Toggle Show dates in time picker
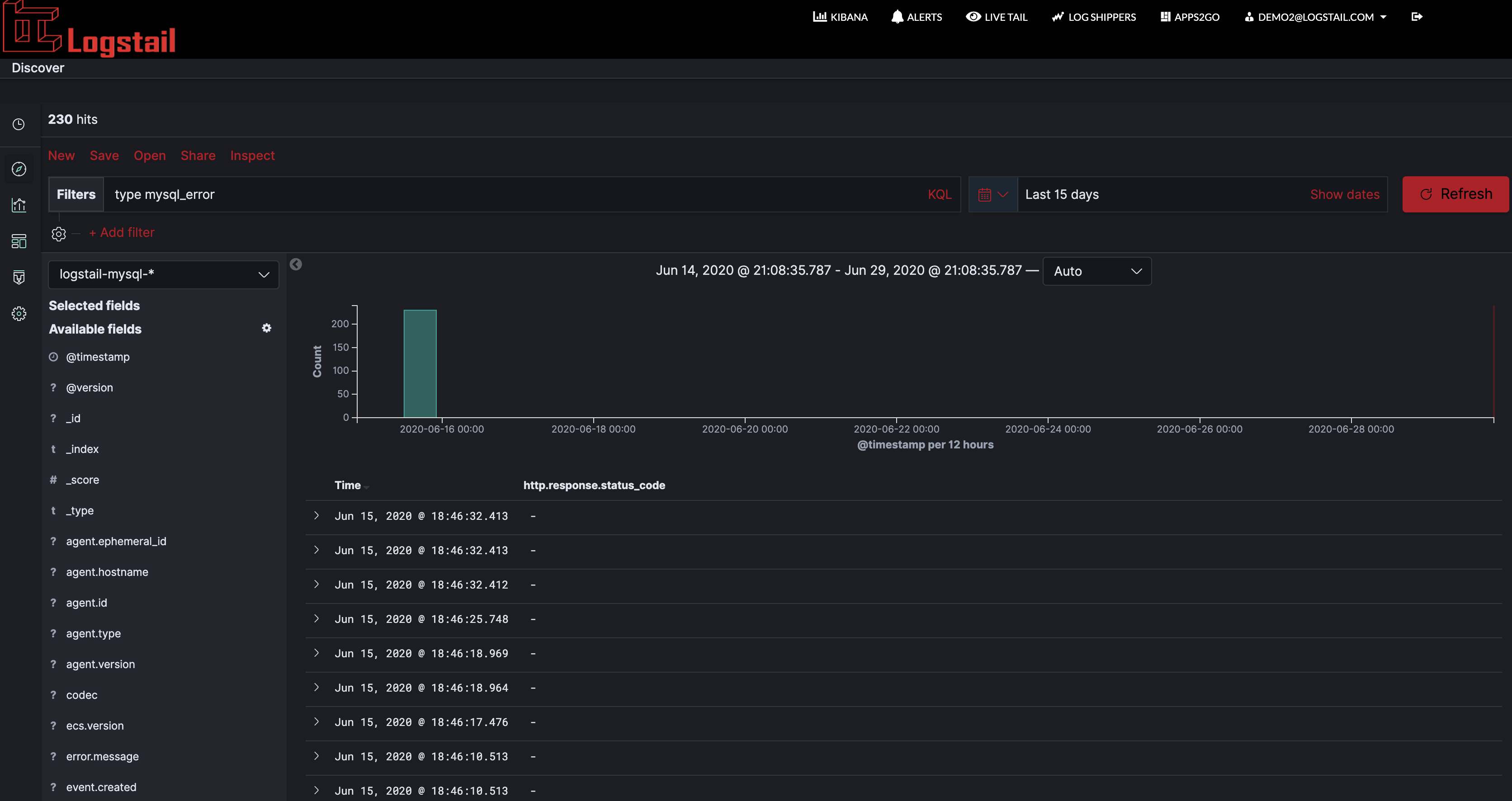The width and height of the screenshot is (1512, 801). (x=1344, y=194)
